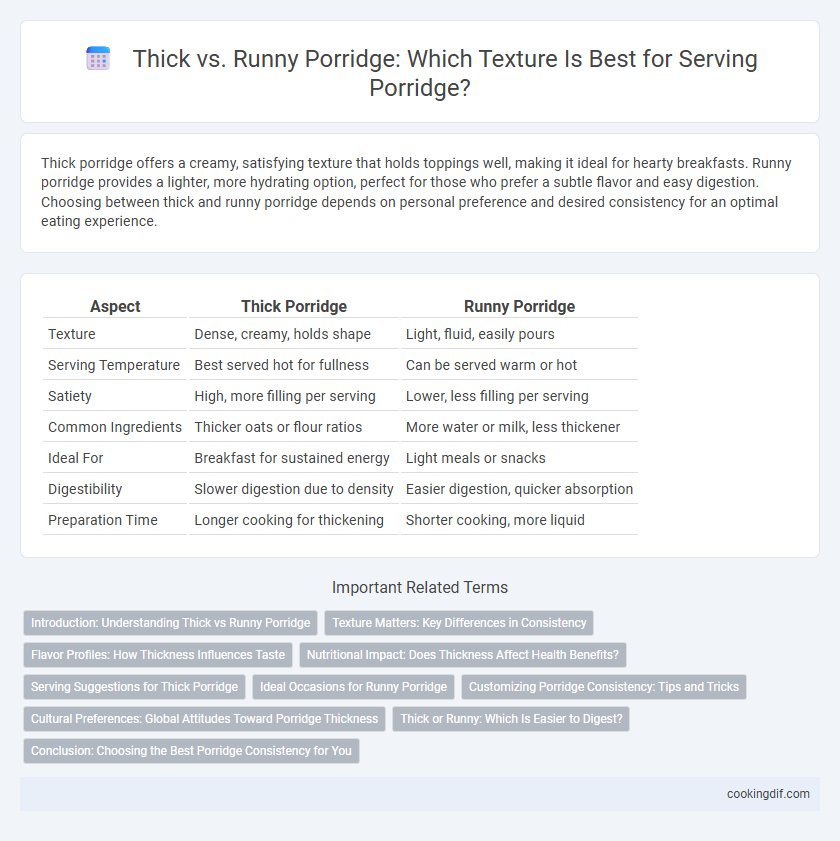Open 'Flavor Profiles: How Thickness Influences Taste' tag
The height and width of the screenshot is (841, 840).
[x=158, y=655]
